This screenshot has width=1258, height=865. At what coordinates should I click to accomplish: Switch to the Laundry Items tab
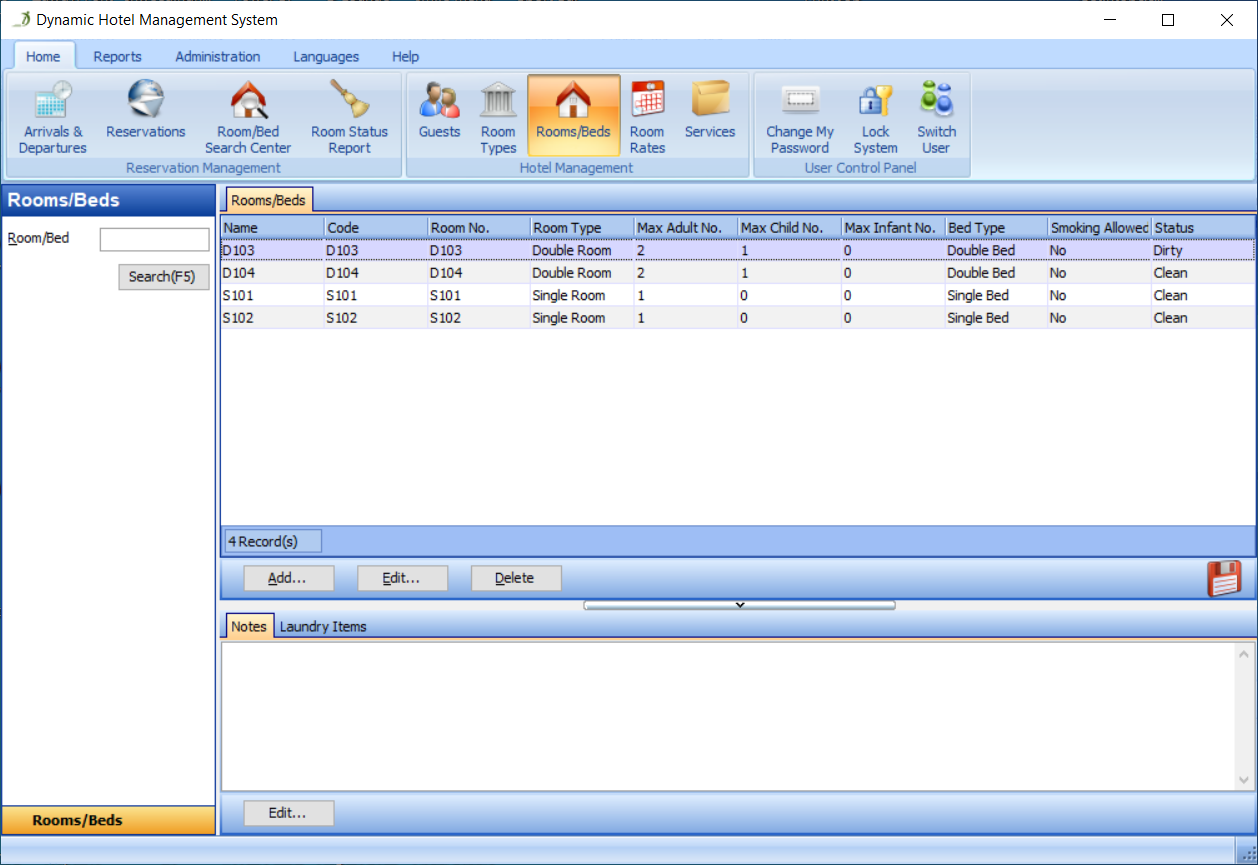[x=323, y=627]
